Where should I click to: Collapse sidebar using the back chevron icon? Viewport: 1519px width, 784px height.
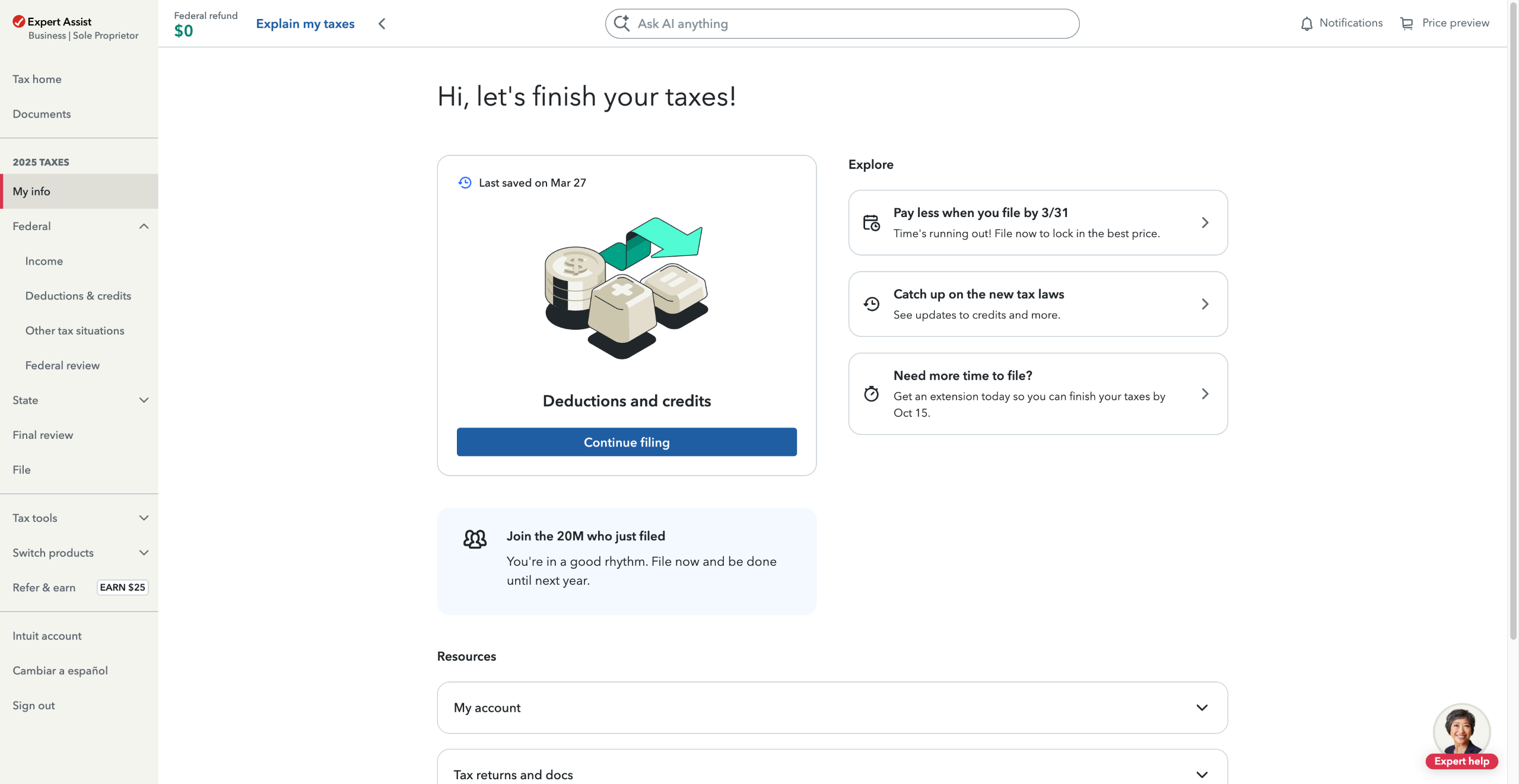[x=382, y=24]
